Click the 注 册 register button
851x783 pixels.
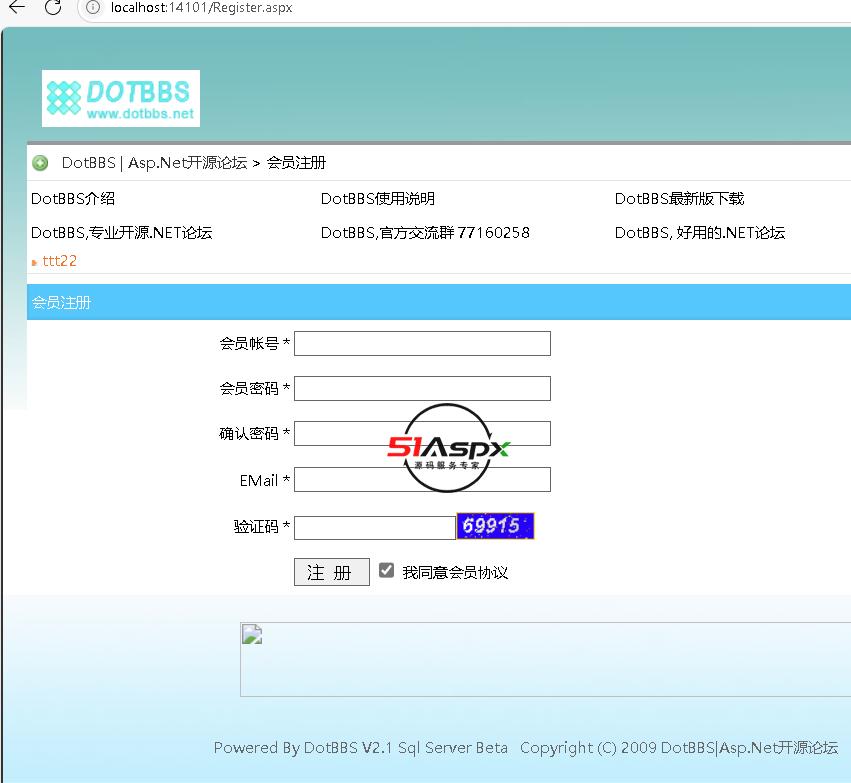(x=332, y=572)
